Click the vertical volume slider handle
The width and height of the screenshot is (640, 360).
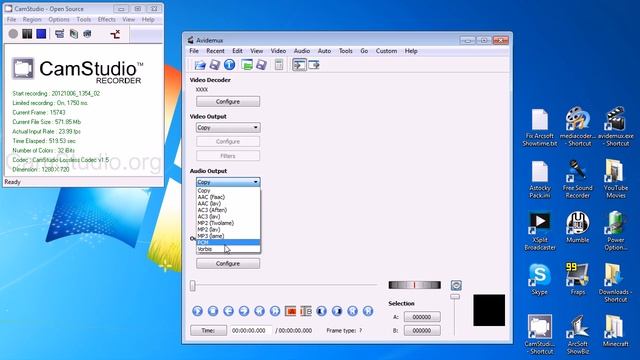(x=455, y=297)
